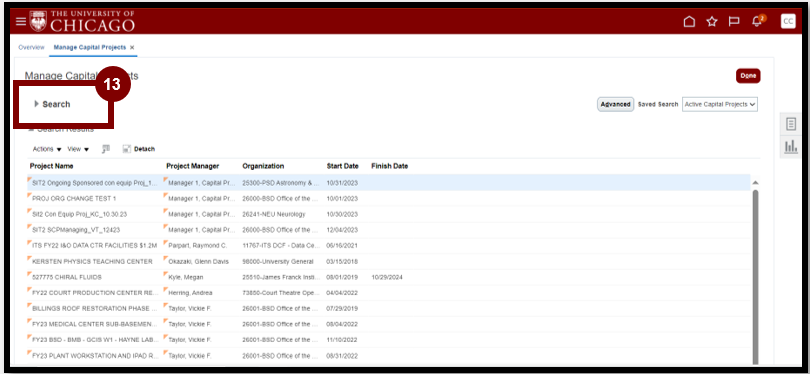Select SIT2 Ongoing Sponsored con equip row
This screenshot has height=374, width=810.
(388, 183)
